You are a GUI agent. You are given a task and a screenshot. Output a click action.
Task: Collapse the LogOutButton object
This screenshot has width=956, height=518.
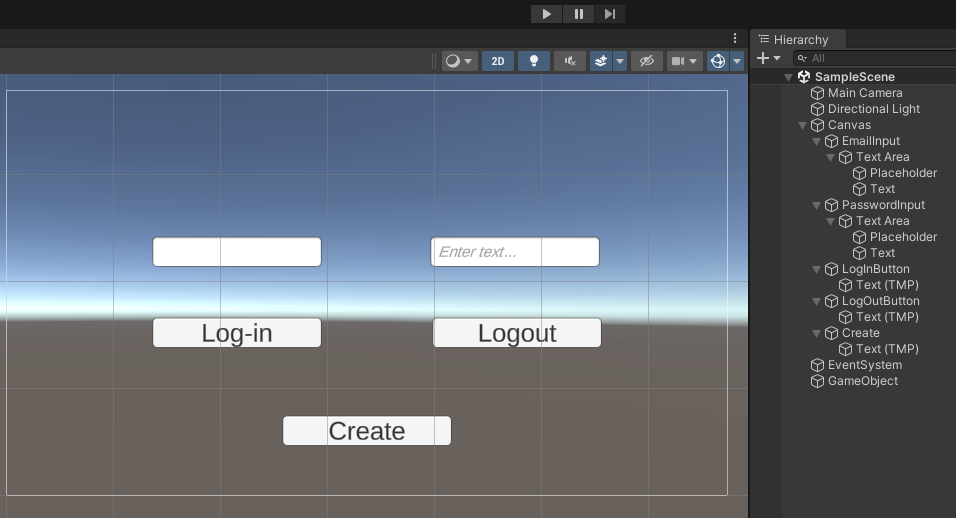pos(816,301)
